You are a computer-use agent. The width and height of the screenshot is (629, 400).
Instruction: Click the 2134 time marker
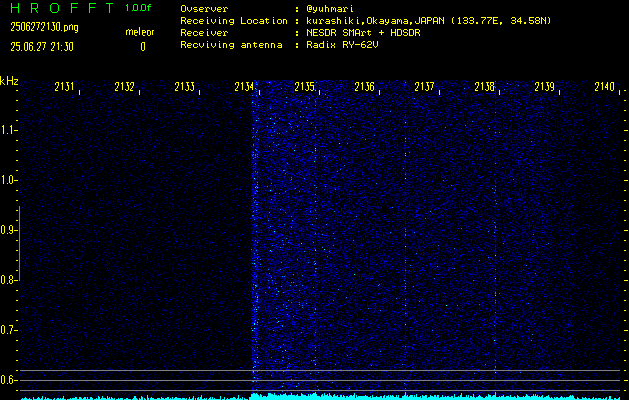(x=244, y=87)
